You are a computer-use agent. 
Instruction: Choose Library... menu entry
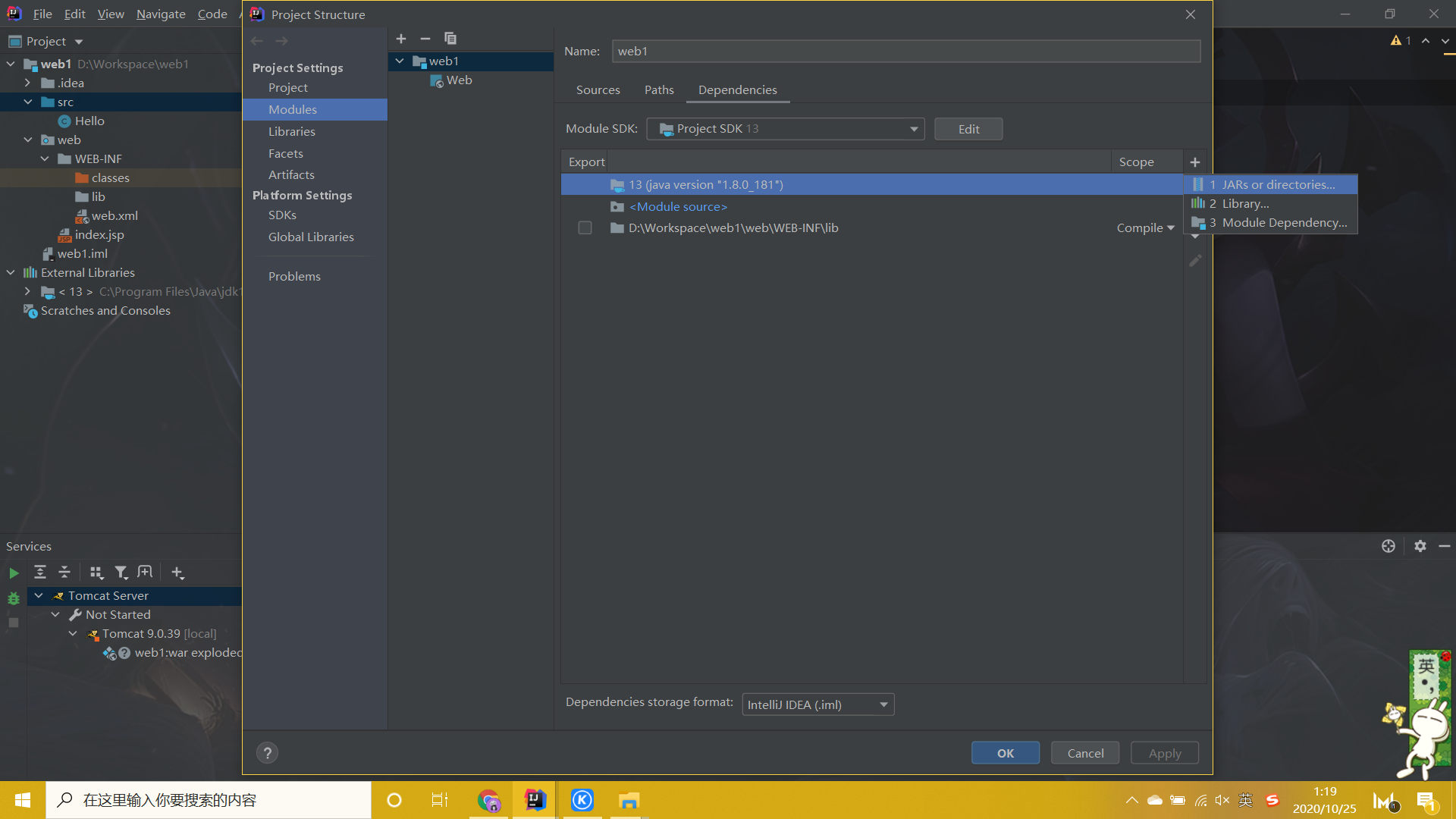pyautogui.click(x=1271, y=204)
